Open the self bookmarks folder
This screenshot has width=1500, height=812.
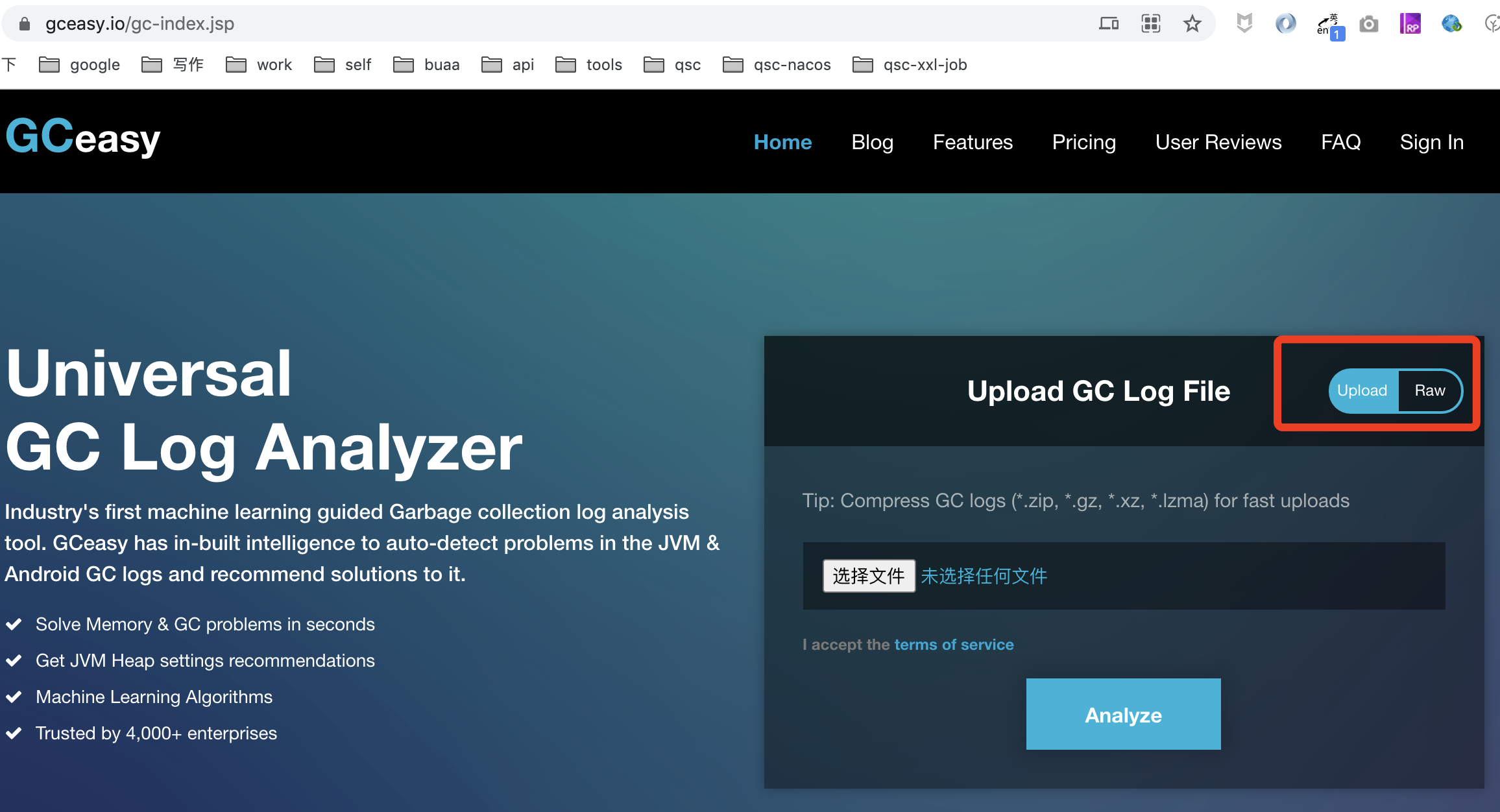click(x=343, y=65)
